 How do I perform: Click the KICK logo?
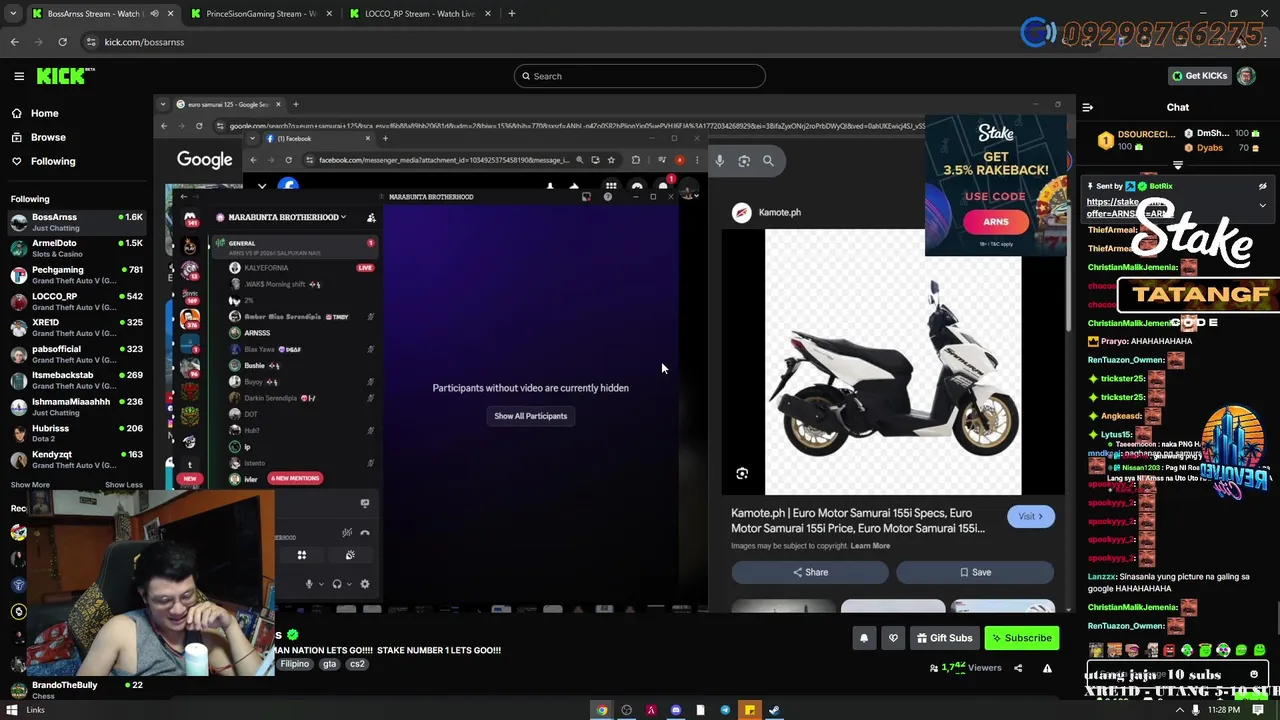[x=65, y=76]
